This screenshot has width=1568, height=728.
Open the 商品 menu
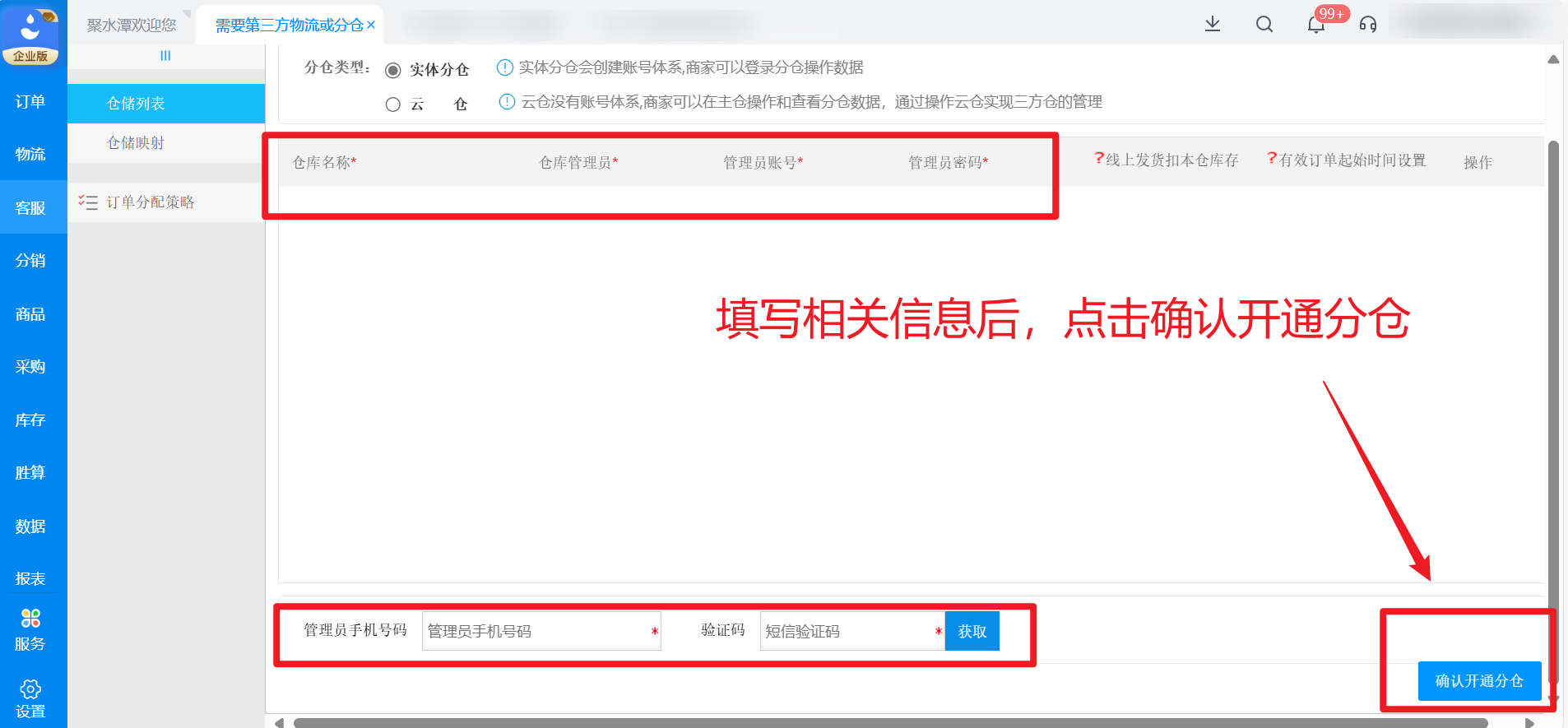[30, 313]
